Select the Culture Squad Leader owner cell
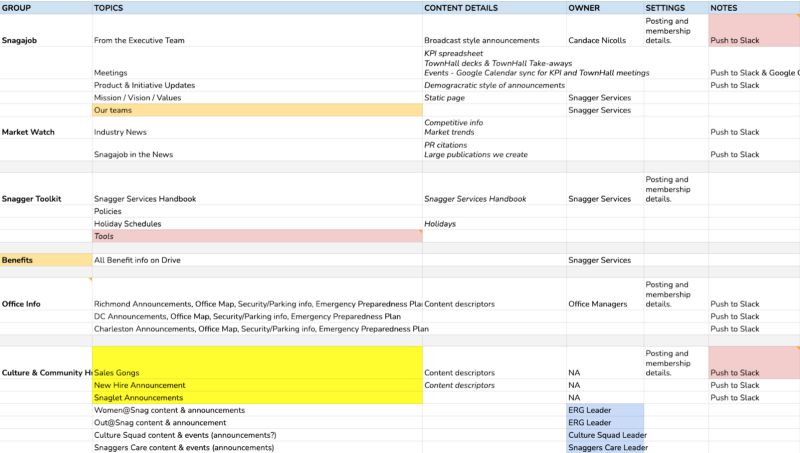The image size is (800, 453). tap(605, 435)
